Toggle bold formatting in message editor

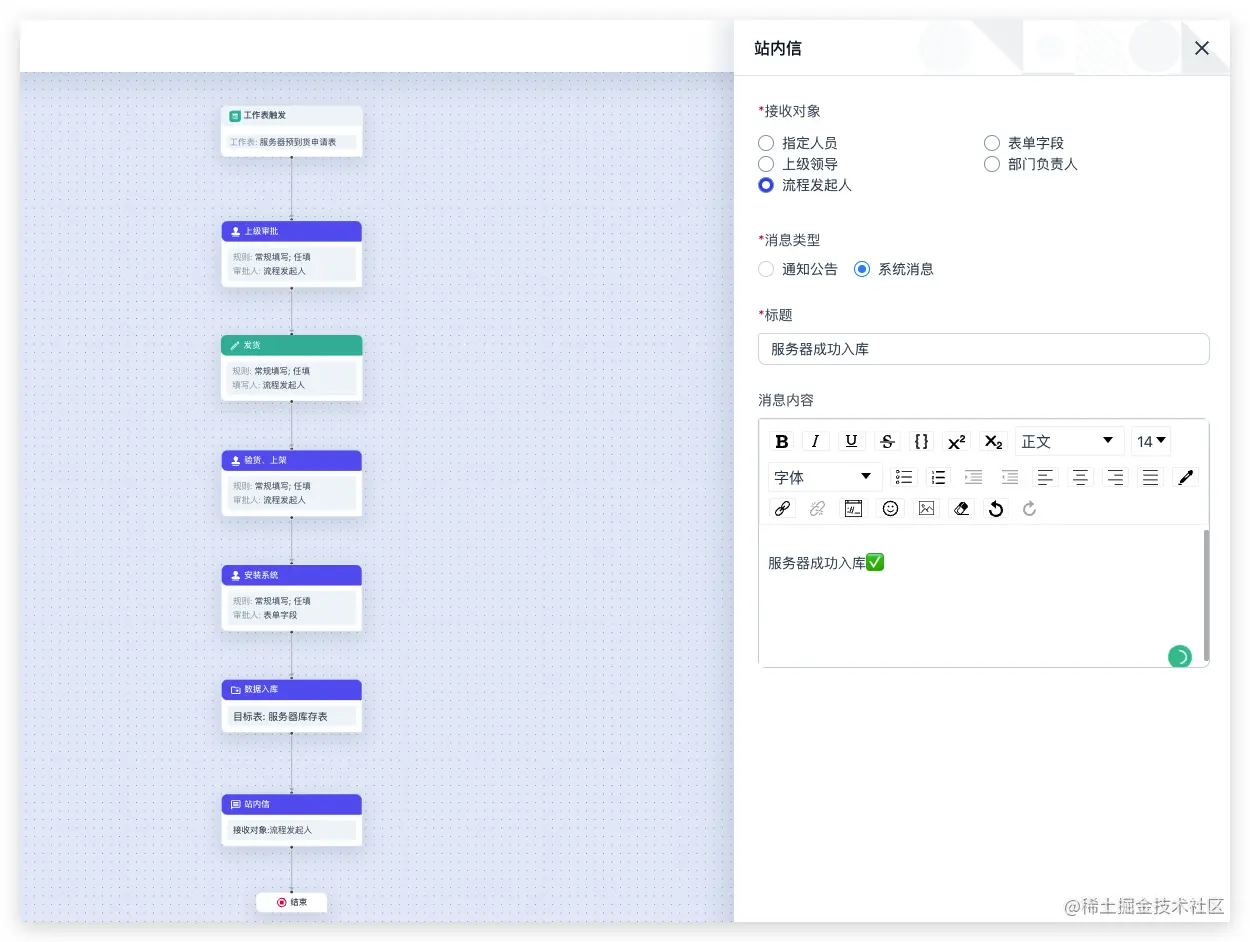tap(782, 441)
